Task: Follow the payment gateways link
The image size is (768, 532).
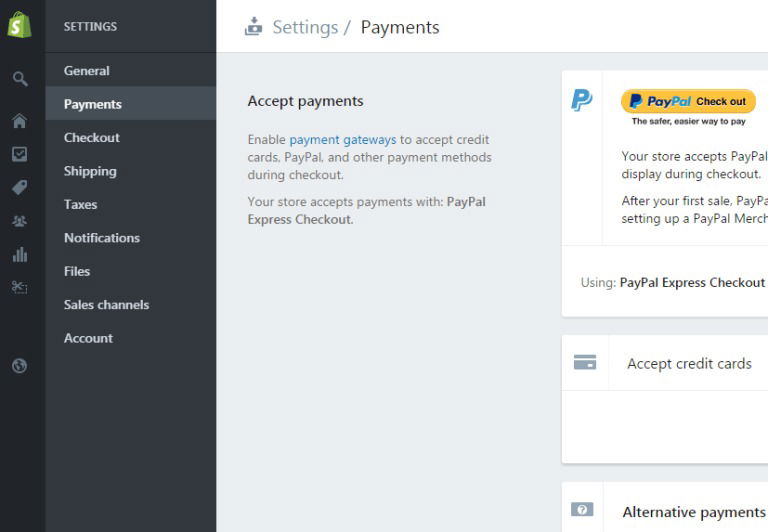Action: pyautogui.click(x=342, y=140)
